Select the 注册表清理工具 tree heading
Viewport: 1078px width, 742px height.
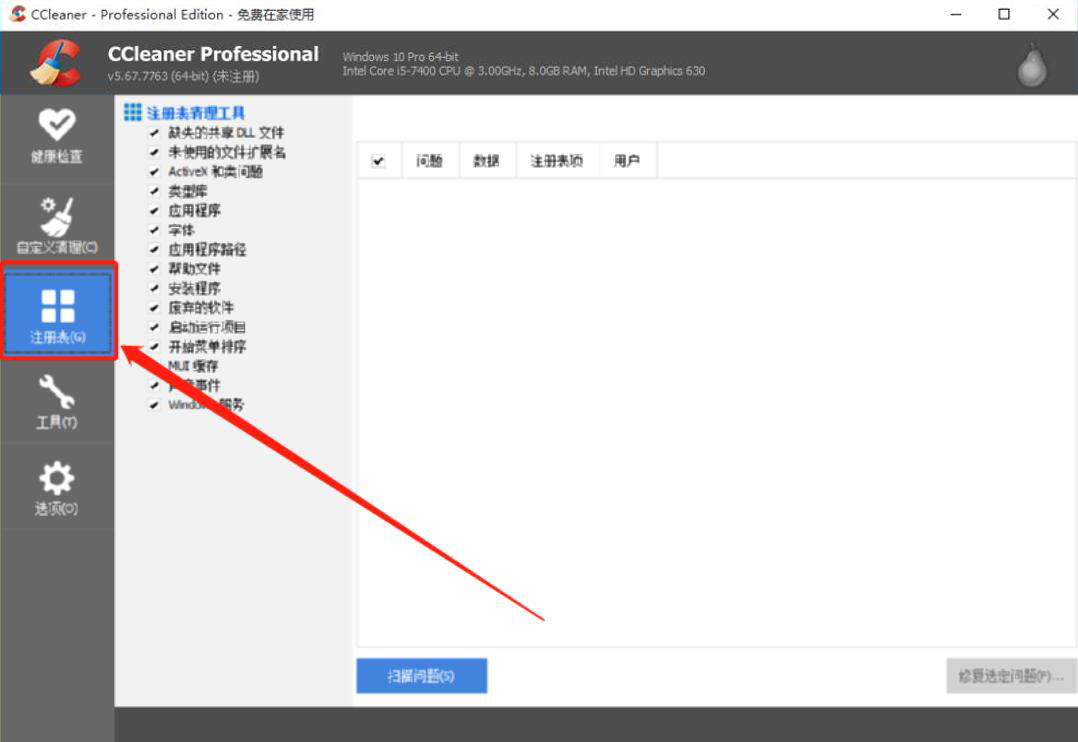tap(196, 113)
